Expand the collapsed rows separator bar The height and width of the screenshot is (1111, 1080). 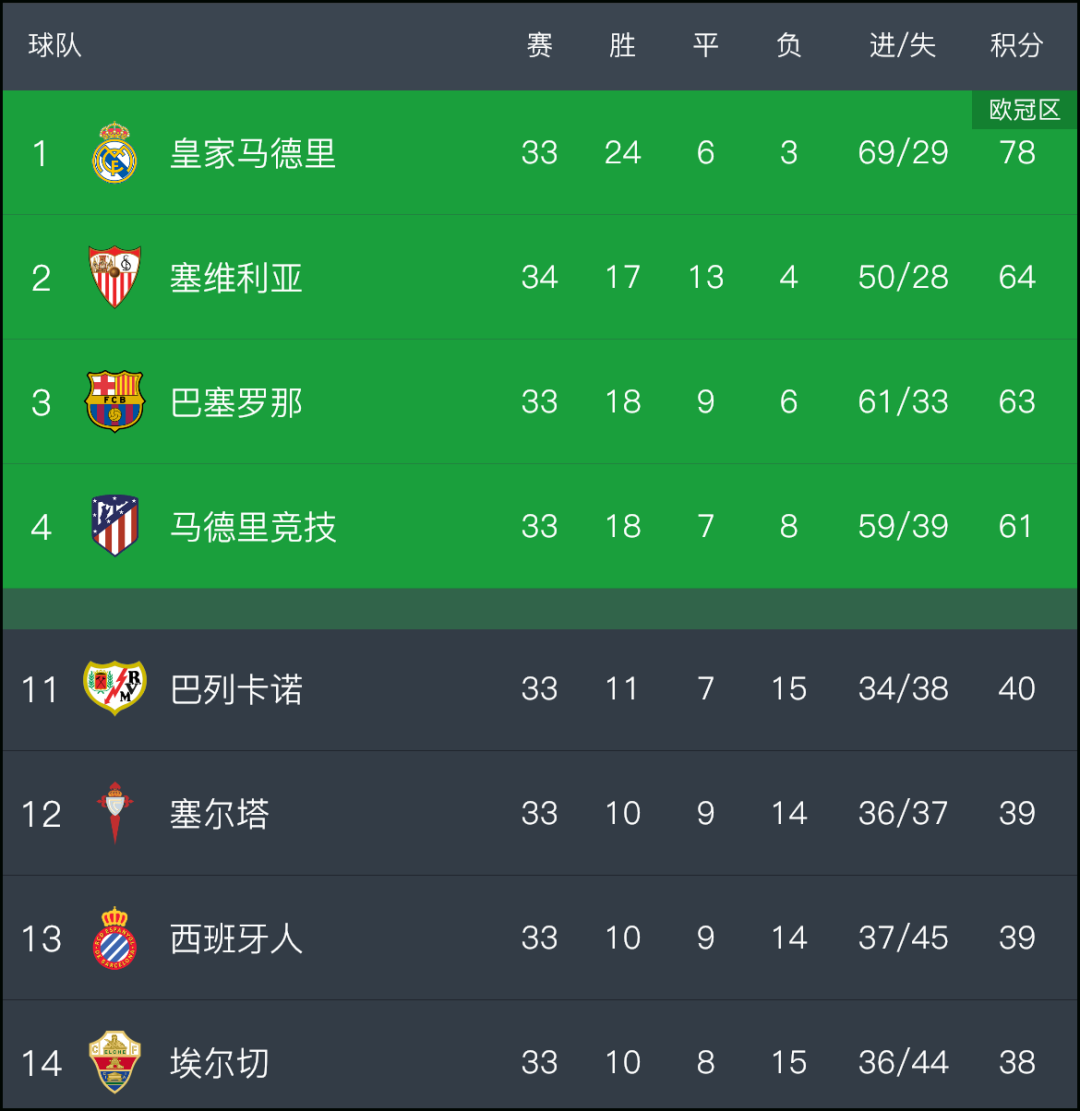540,609
